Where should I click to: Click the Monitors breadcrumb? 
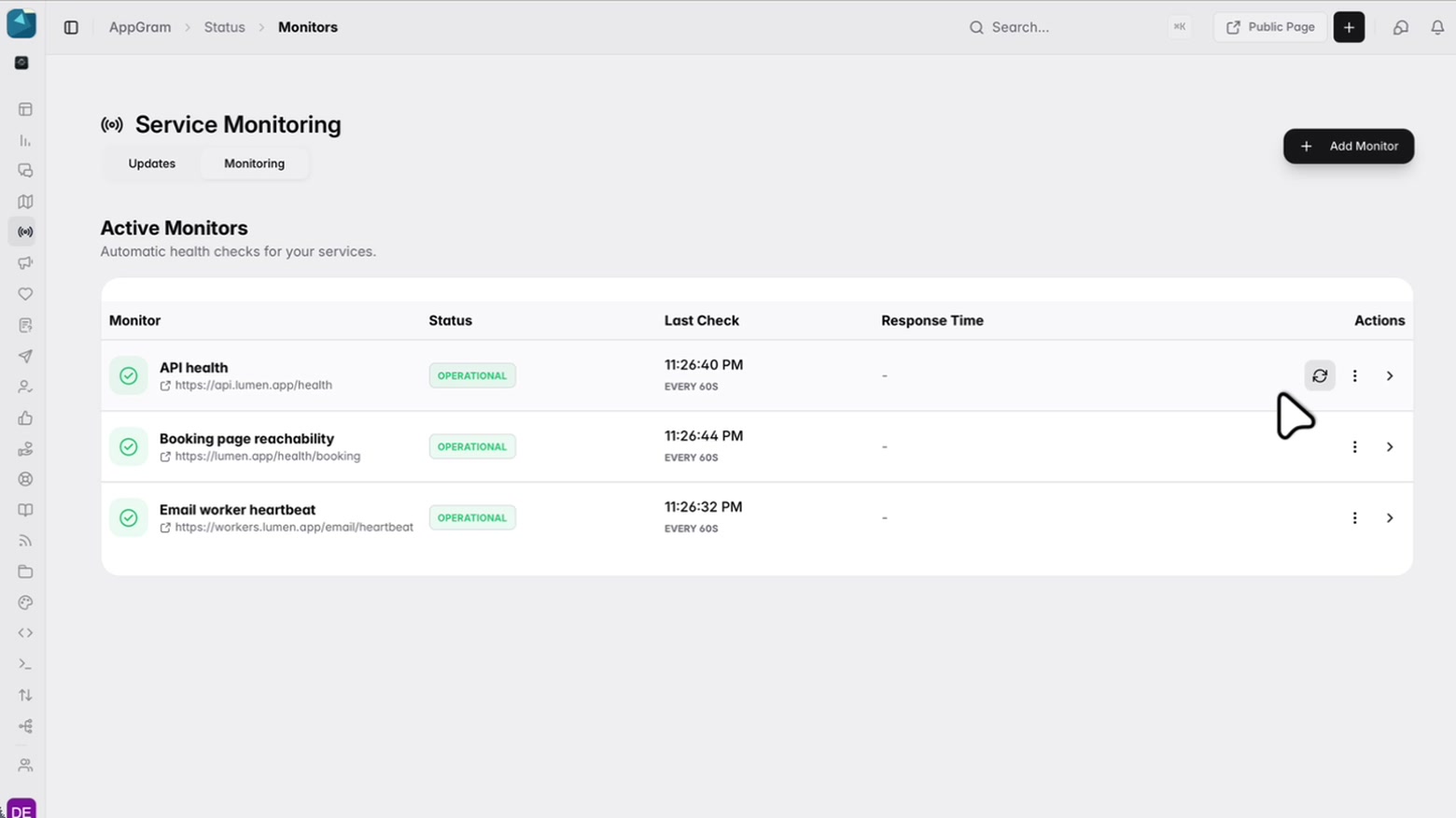coord(308,27)
